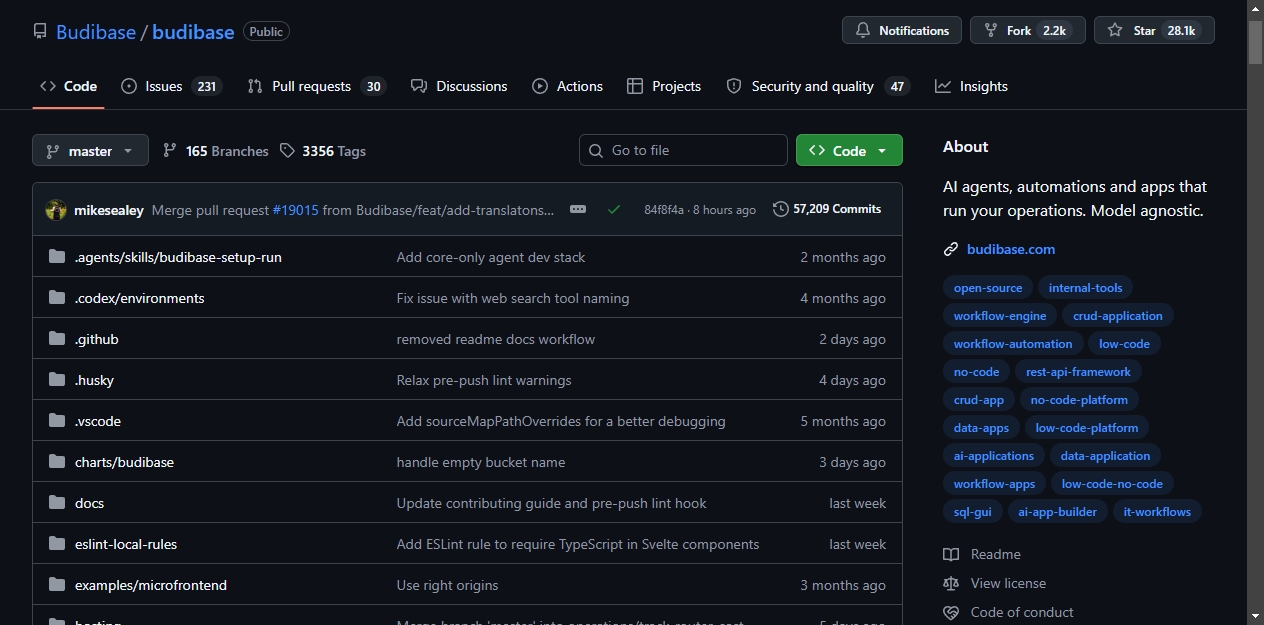1264x625 pixels.
Task: Click folder icon for examples/microfrontend
Action: pos(57,585)
